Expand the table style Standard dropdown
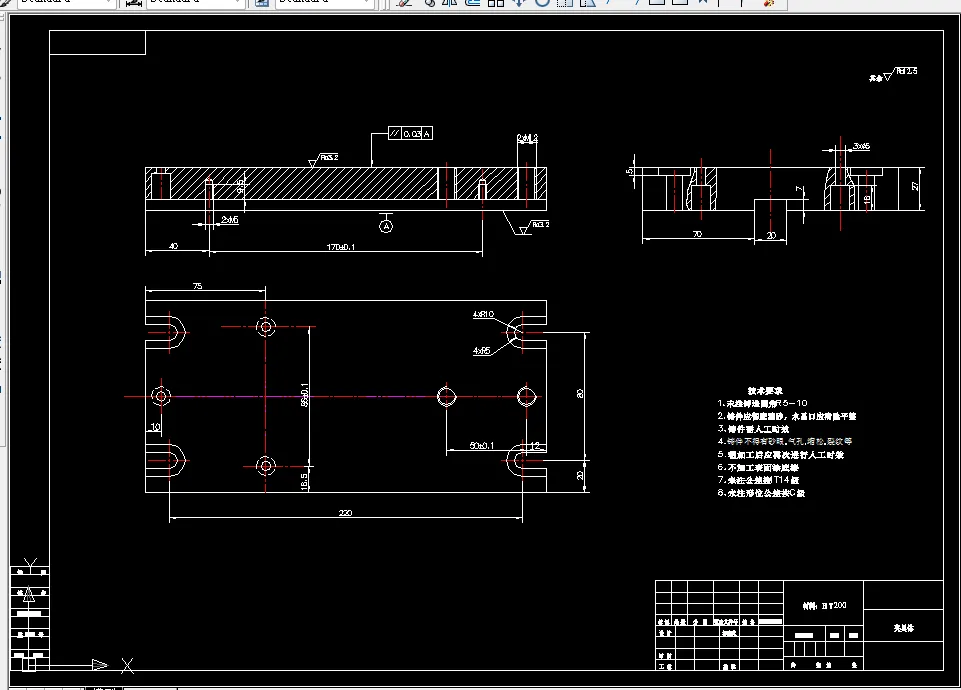The image size is (961, 690). click(x=324, y=2)
